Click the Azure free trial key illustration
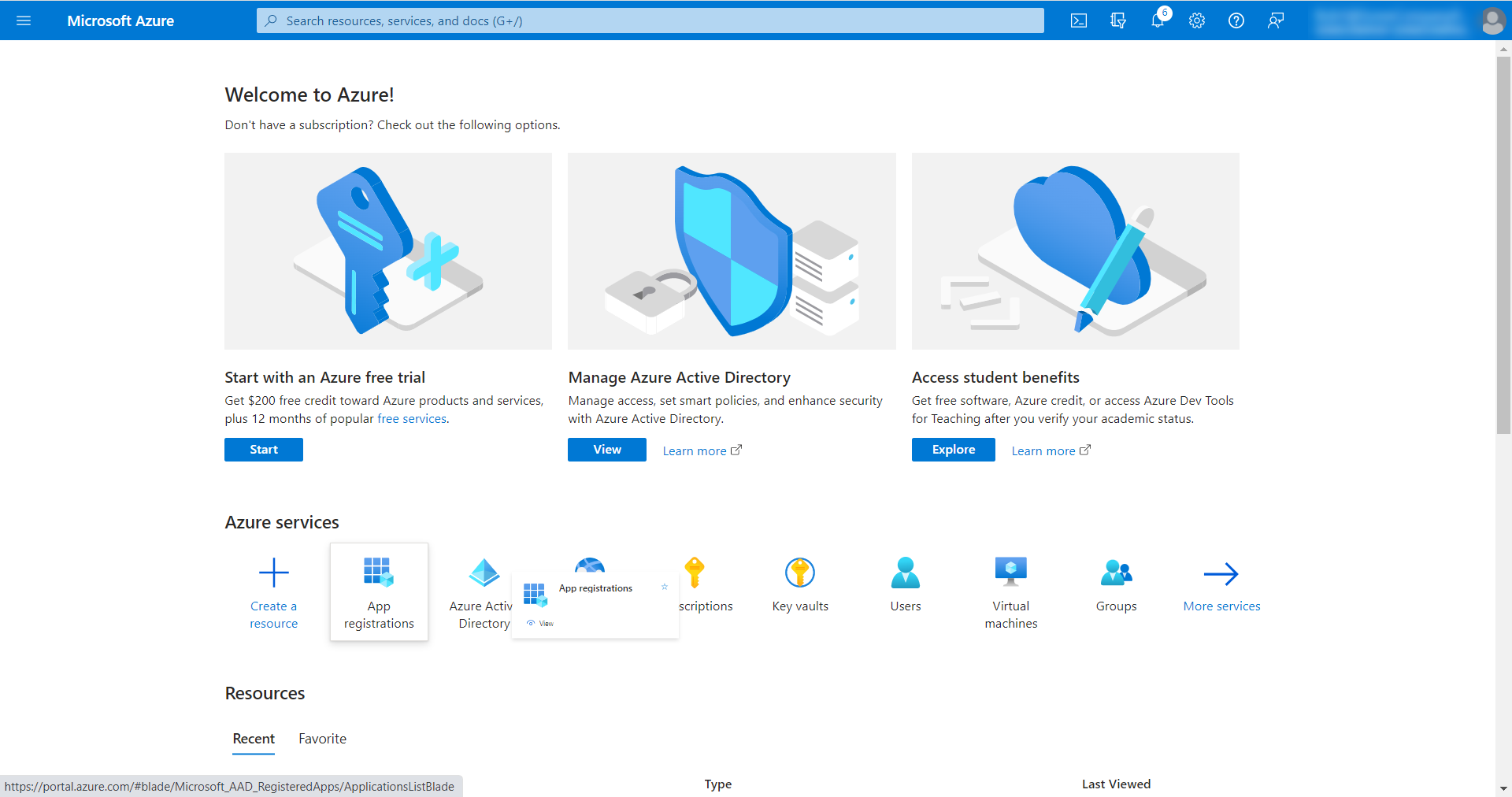The width and height of the screenshot is (1512, 797). [x=388, y=251]
